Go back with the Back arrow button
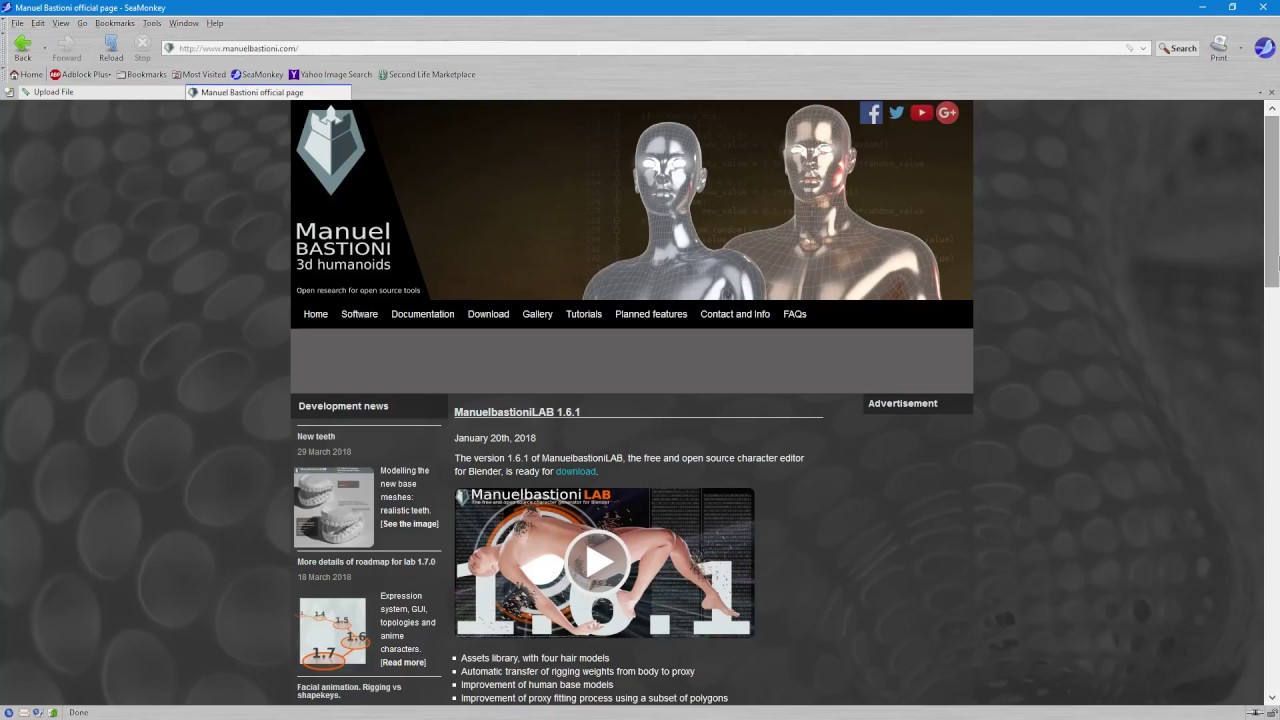The image size is (1280, 720). pyautogui.click(x=22, y=47)
